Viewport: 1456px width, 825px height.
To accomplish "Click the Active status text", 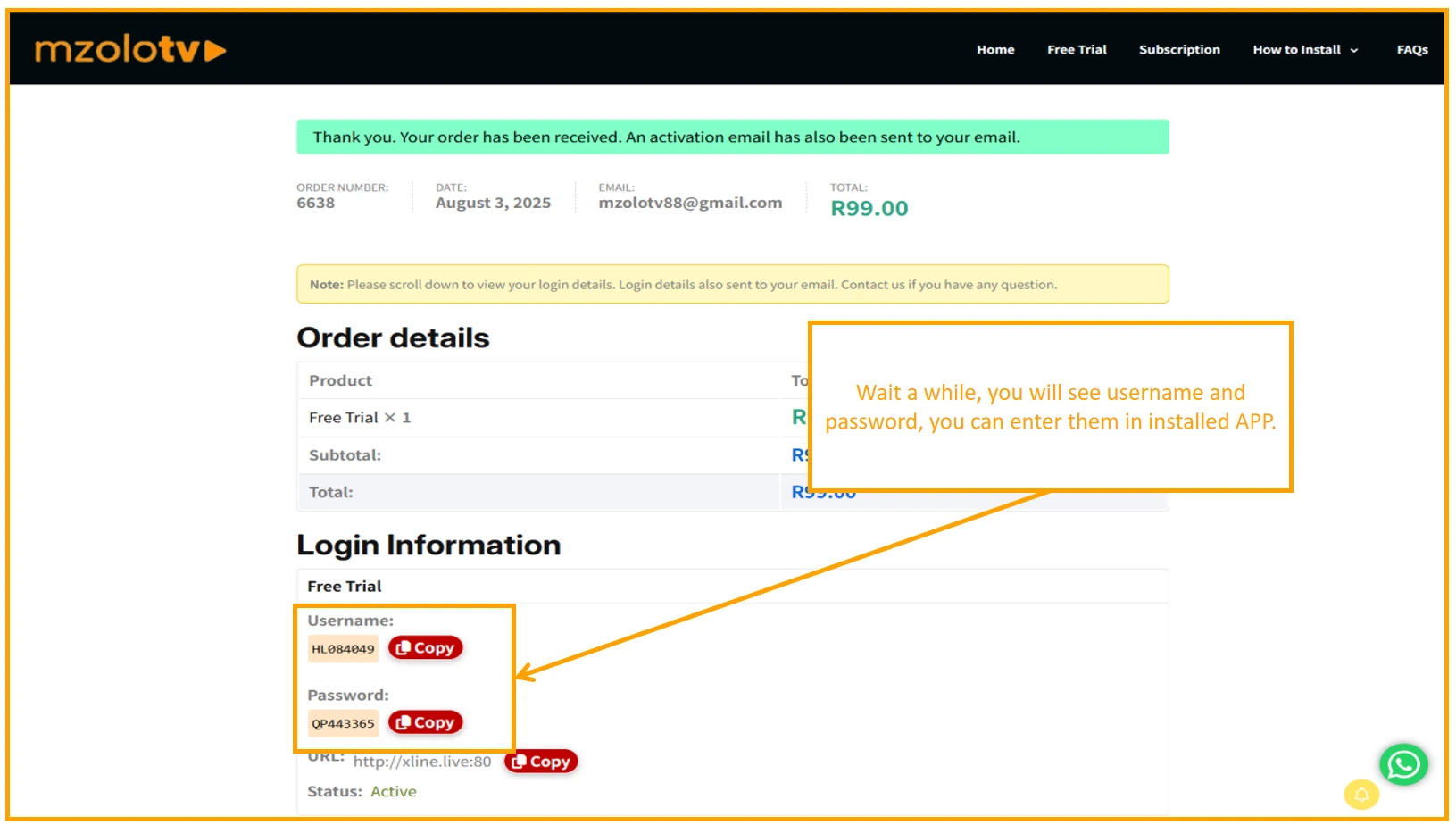I will click(x=394, y=792).
